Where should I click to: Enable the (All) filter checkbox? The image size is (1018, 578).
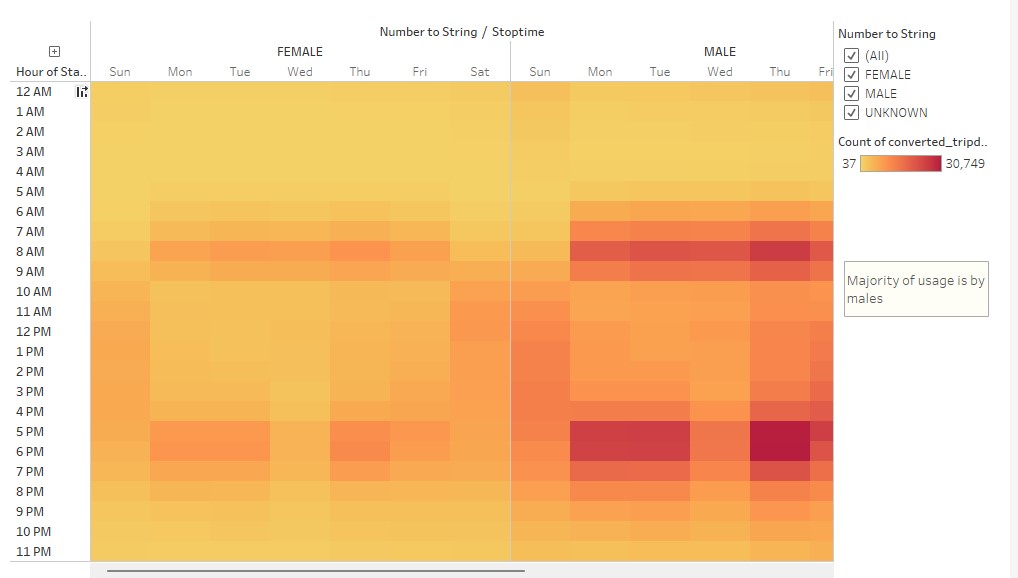click(851, 55)
